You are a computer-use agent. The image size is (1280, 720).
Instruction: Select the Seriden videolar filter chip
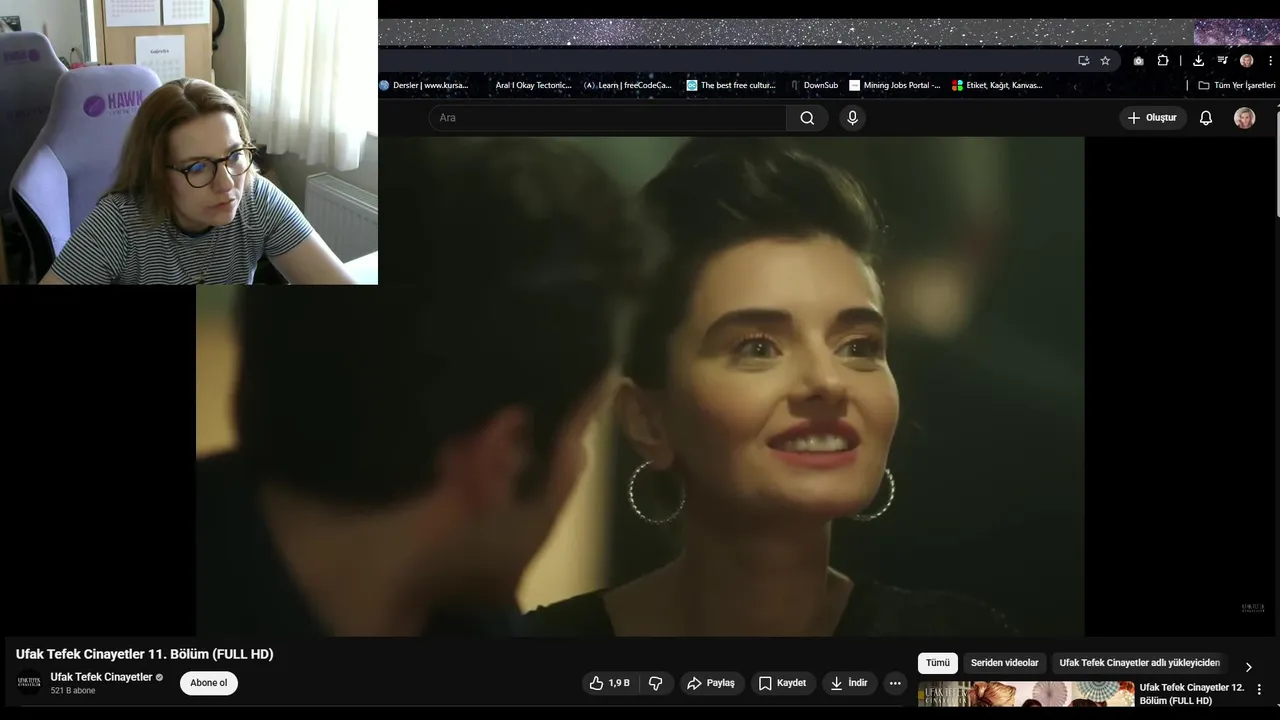pyautogui.click(x=1004, y=663)
